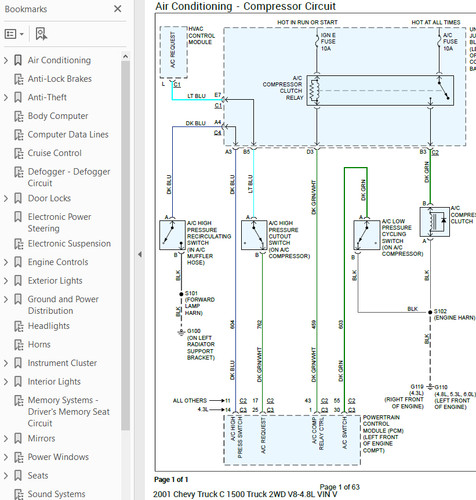Viewport: 476px width, 500px height.
Task: Open the Electronic Suspension bookmark
Action: [x=69, y=244]
